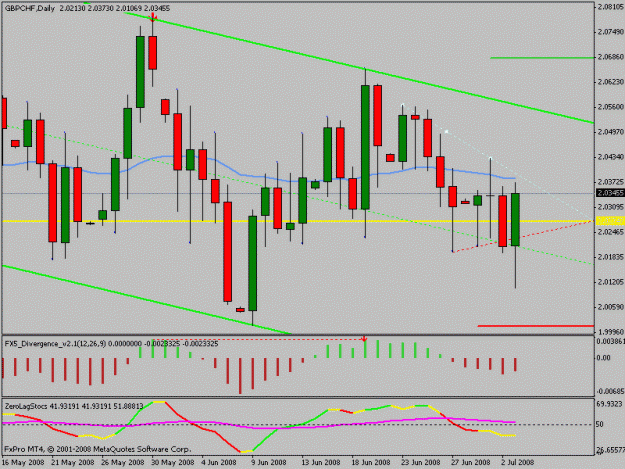The image size is (625, 469).
Task: Click the 2.05600 price scale label
Action: point(611,107)
